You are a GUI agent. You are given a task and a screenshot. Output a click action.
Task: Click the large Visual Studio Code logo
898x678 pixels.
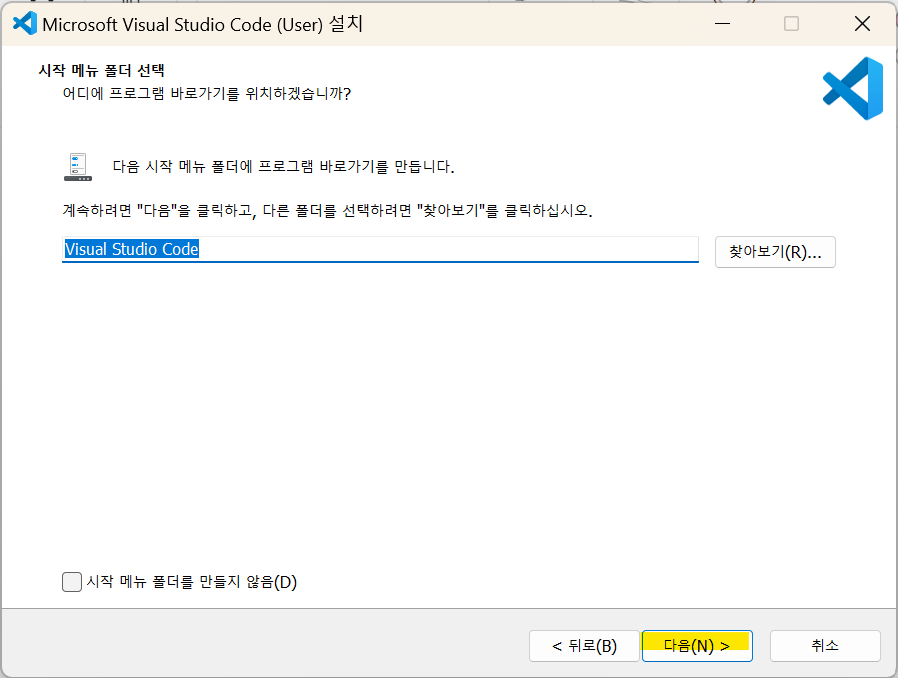[x=853, y=88]
